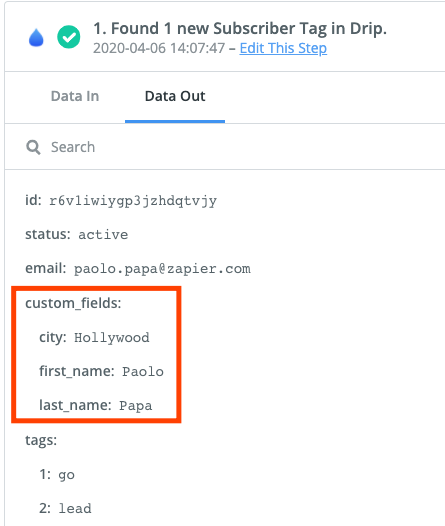Select the id value r6vliwiygp3jzhdqtvjy
Viewport: 445px width, 526px height.
(x=133, y=201)
